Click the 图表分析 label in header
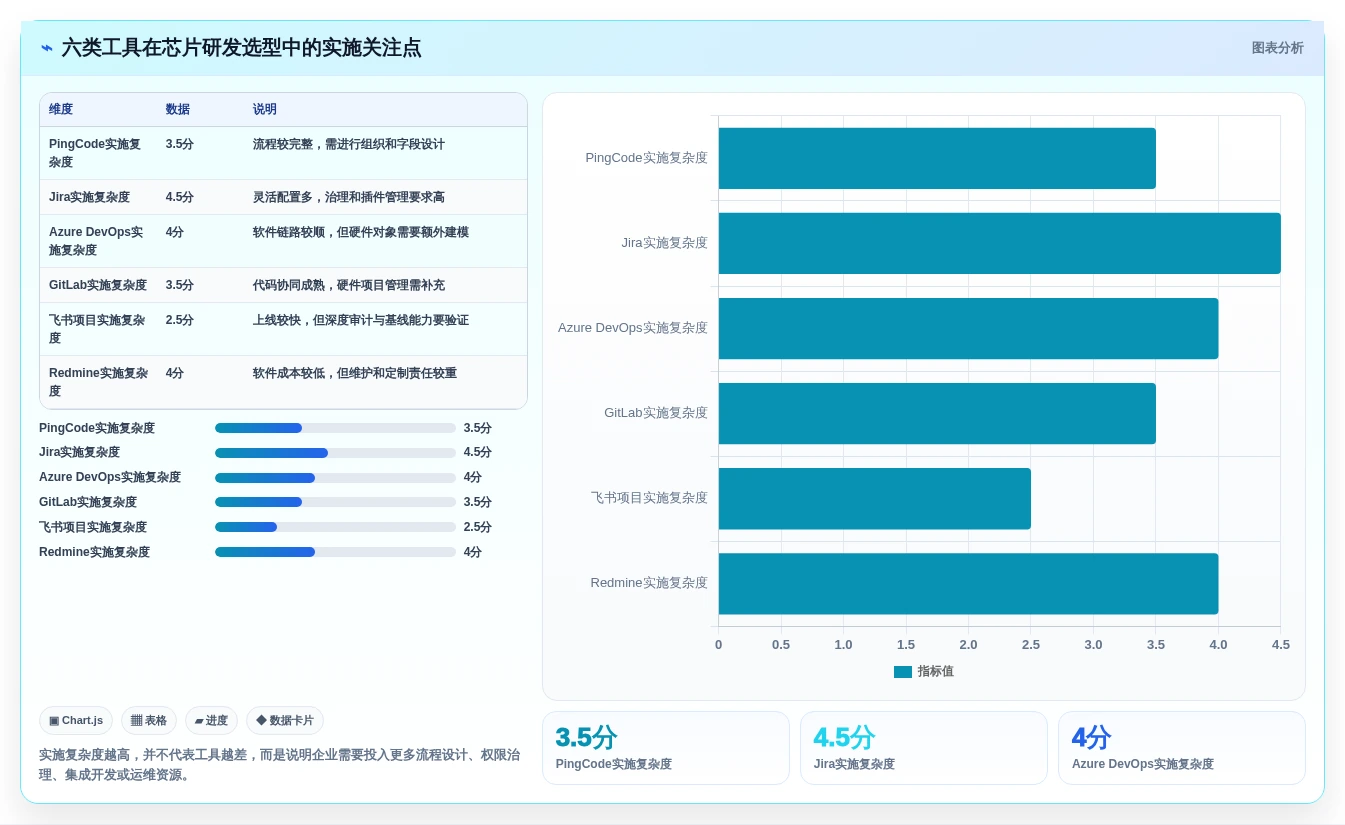This screenshot has height=825, width=1345. pyautogui.click(x=1277, y=48)
